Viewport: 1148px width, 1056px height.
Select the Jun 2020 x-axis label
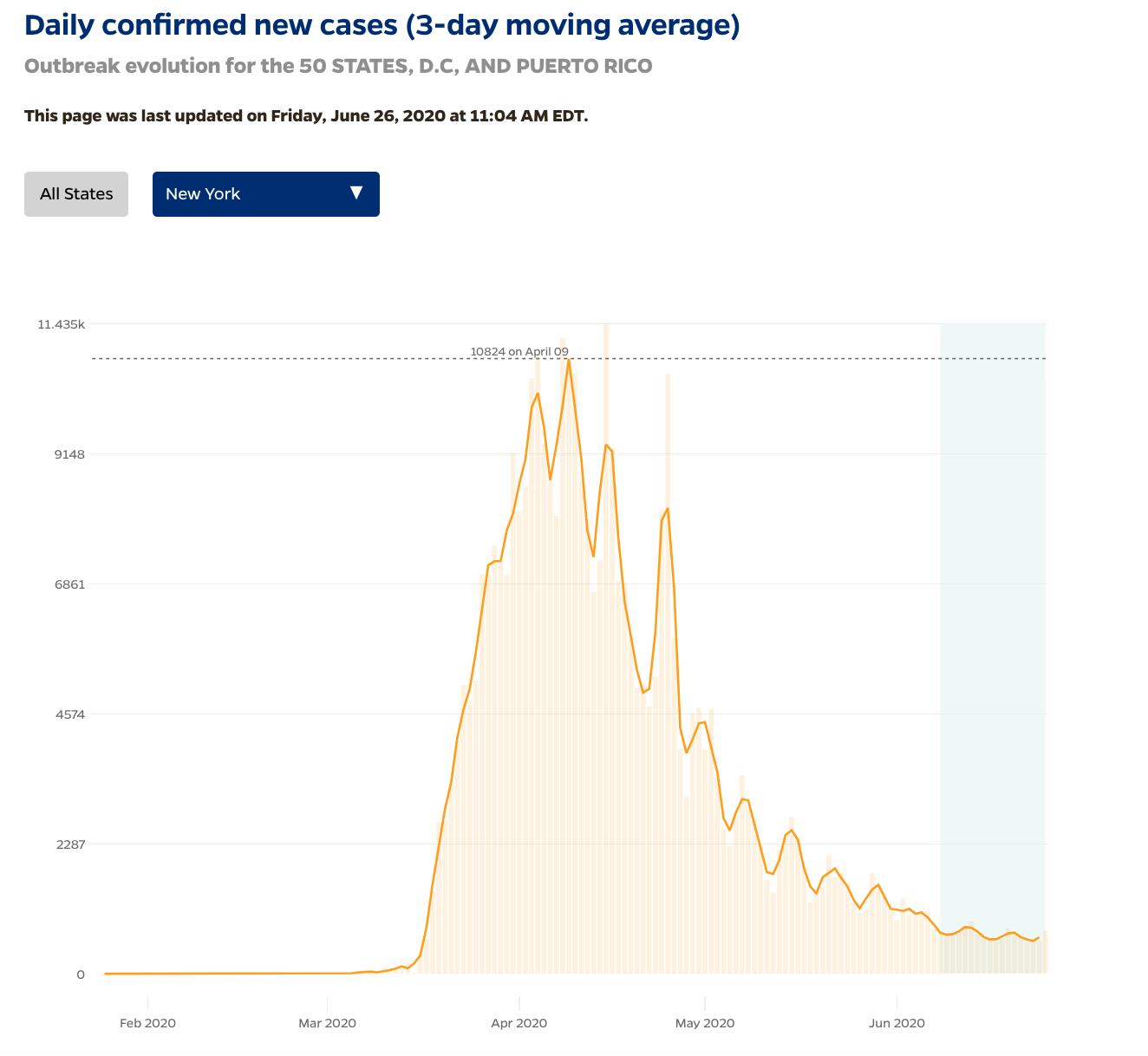[x=897, y=1023]
